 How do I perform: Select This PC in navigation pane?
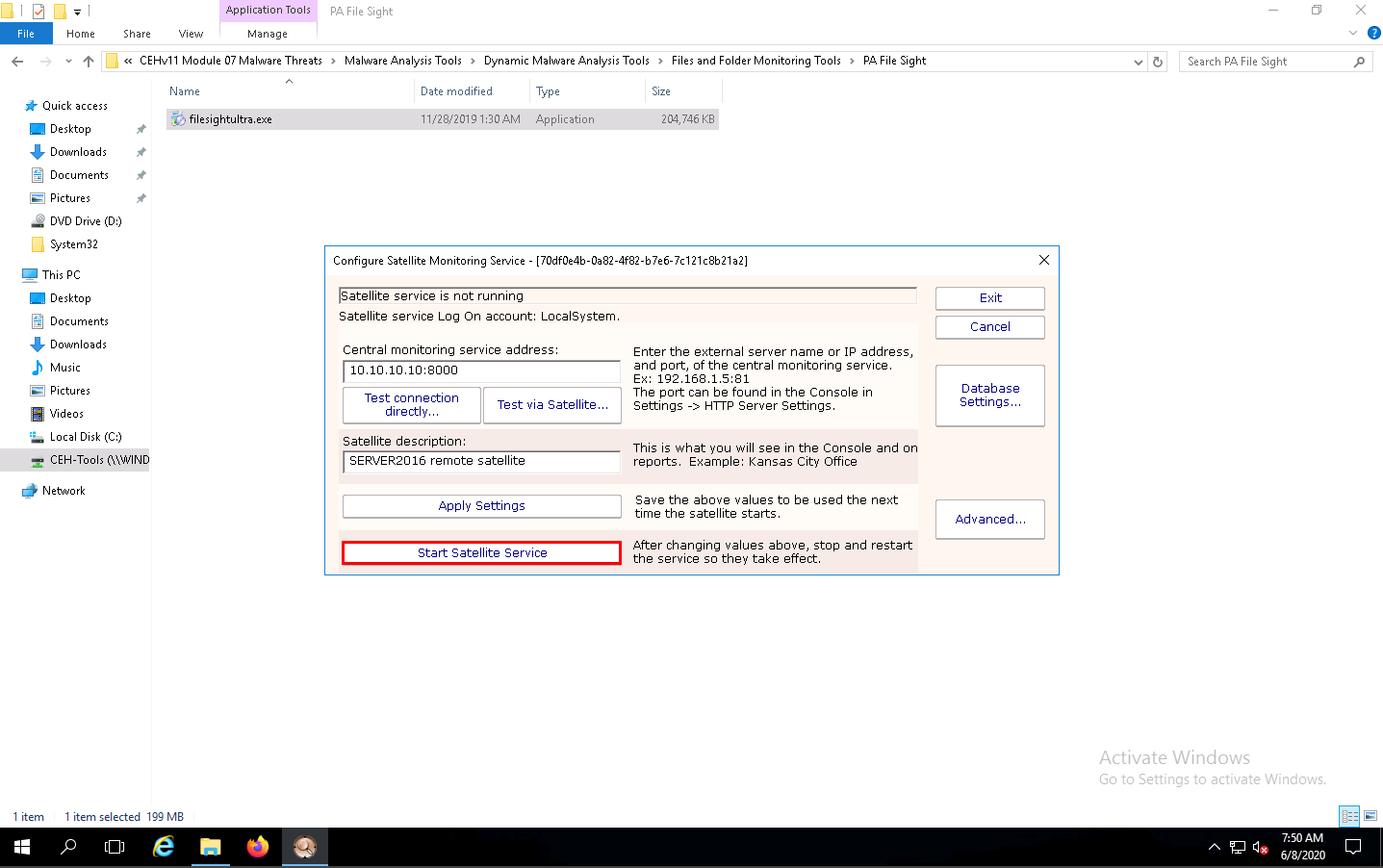click(x=61, y=275)
